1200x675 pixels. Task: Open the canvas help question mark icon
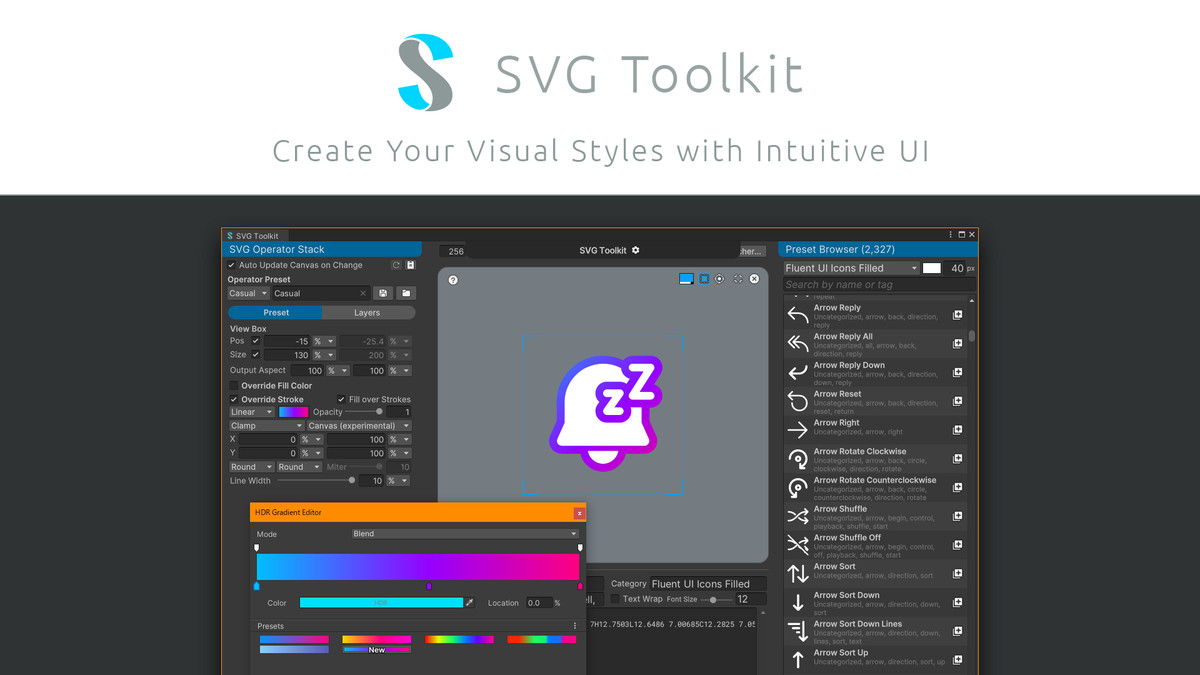[x=453, y=280]
